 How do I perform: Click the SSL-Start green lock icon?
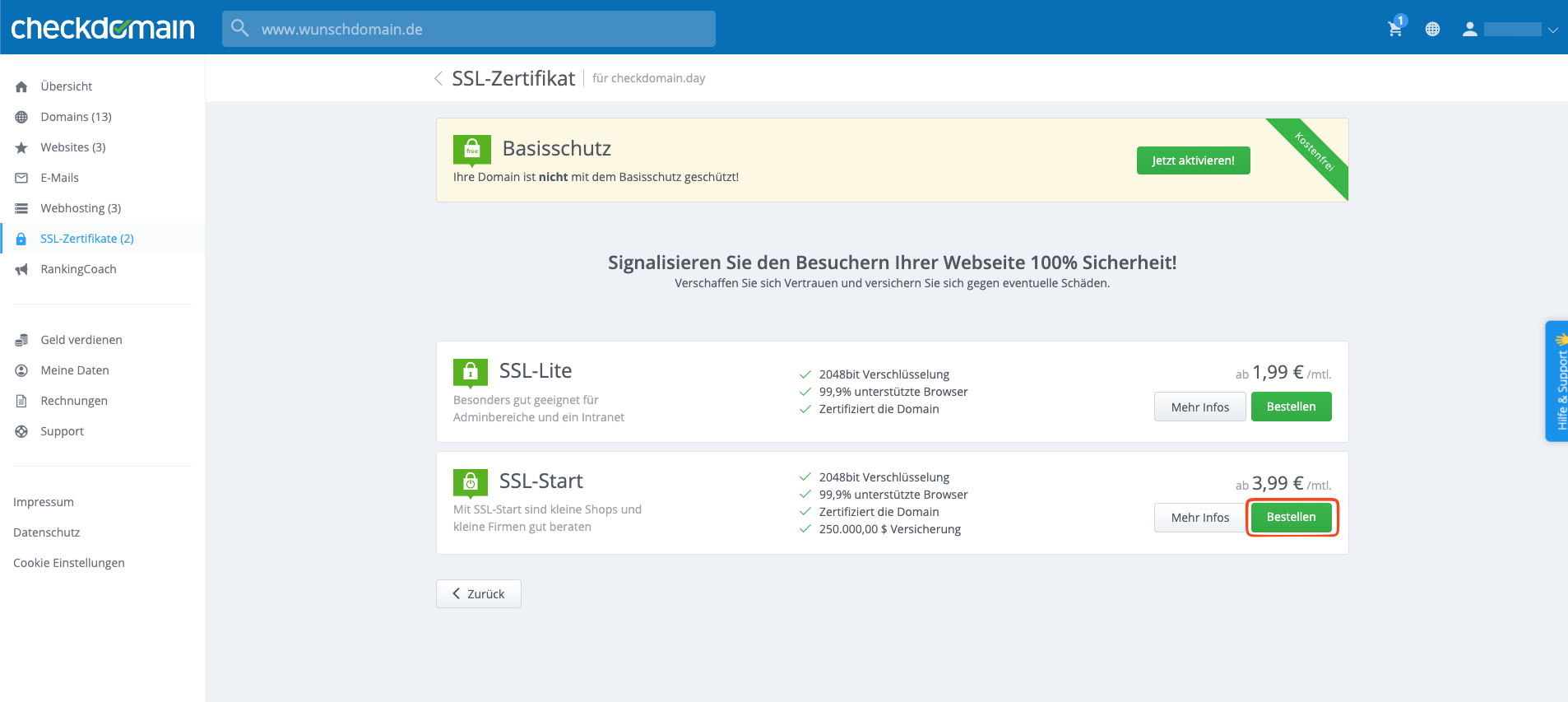(x=471, y=483)
